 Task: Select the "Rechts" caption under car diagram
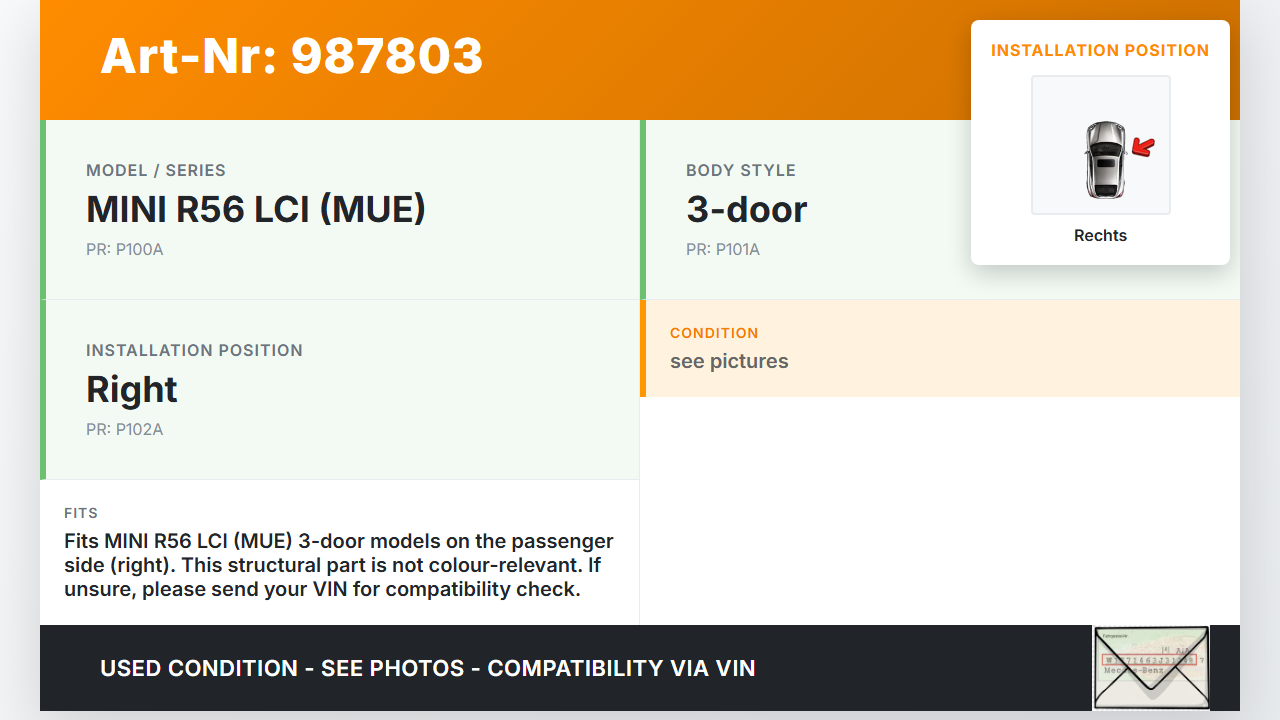click(x=1100, y=236)
